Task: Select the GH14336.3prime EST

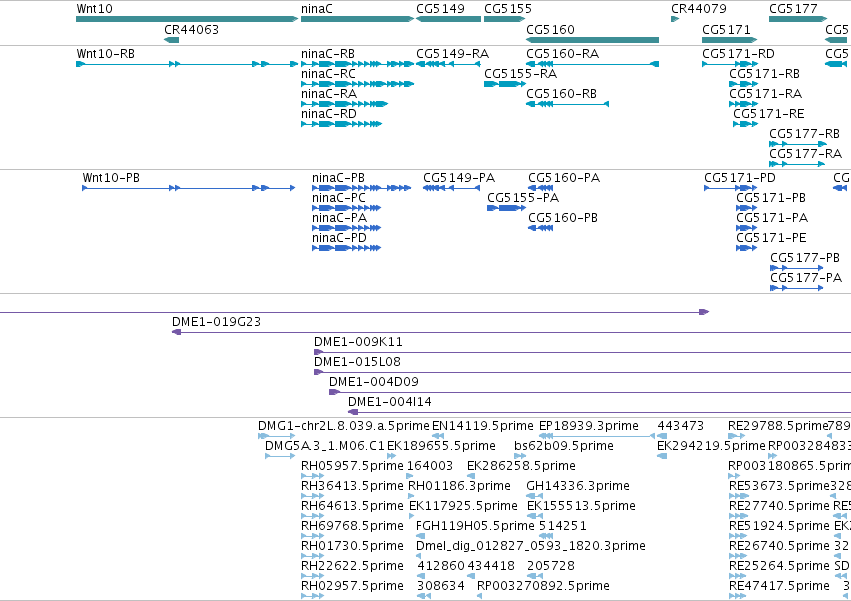Action: pos(535,496)
